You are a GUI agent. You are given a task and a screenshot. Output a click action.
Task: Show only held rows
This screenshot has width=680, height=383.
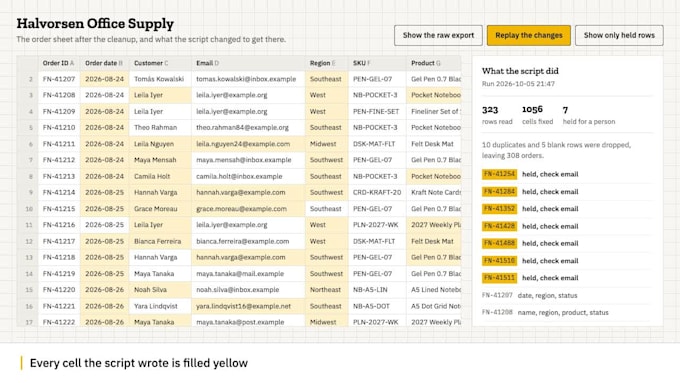pyautogui.click(x=619, y=35)
